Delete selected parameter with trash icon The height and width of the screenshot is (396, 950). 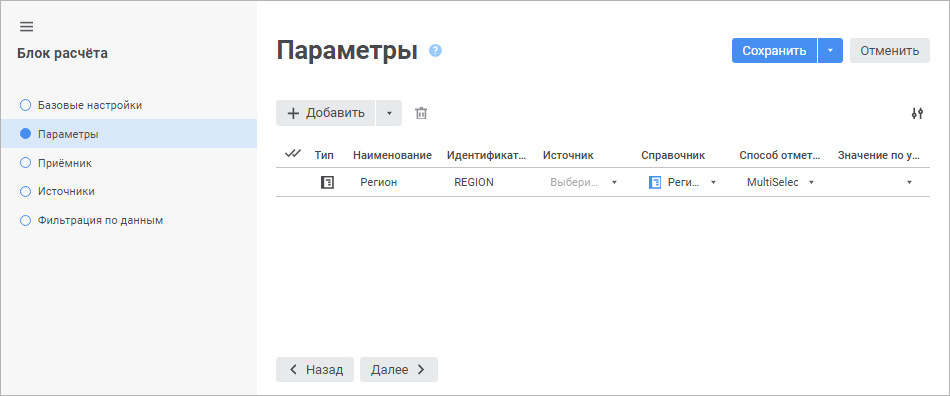coord(421,113)
